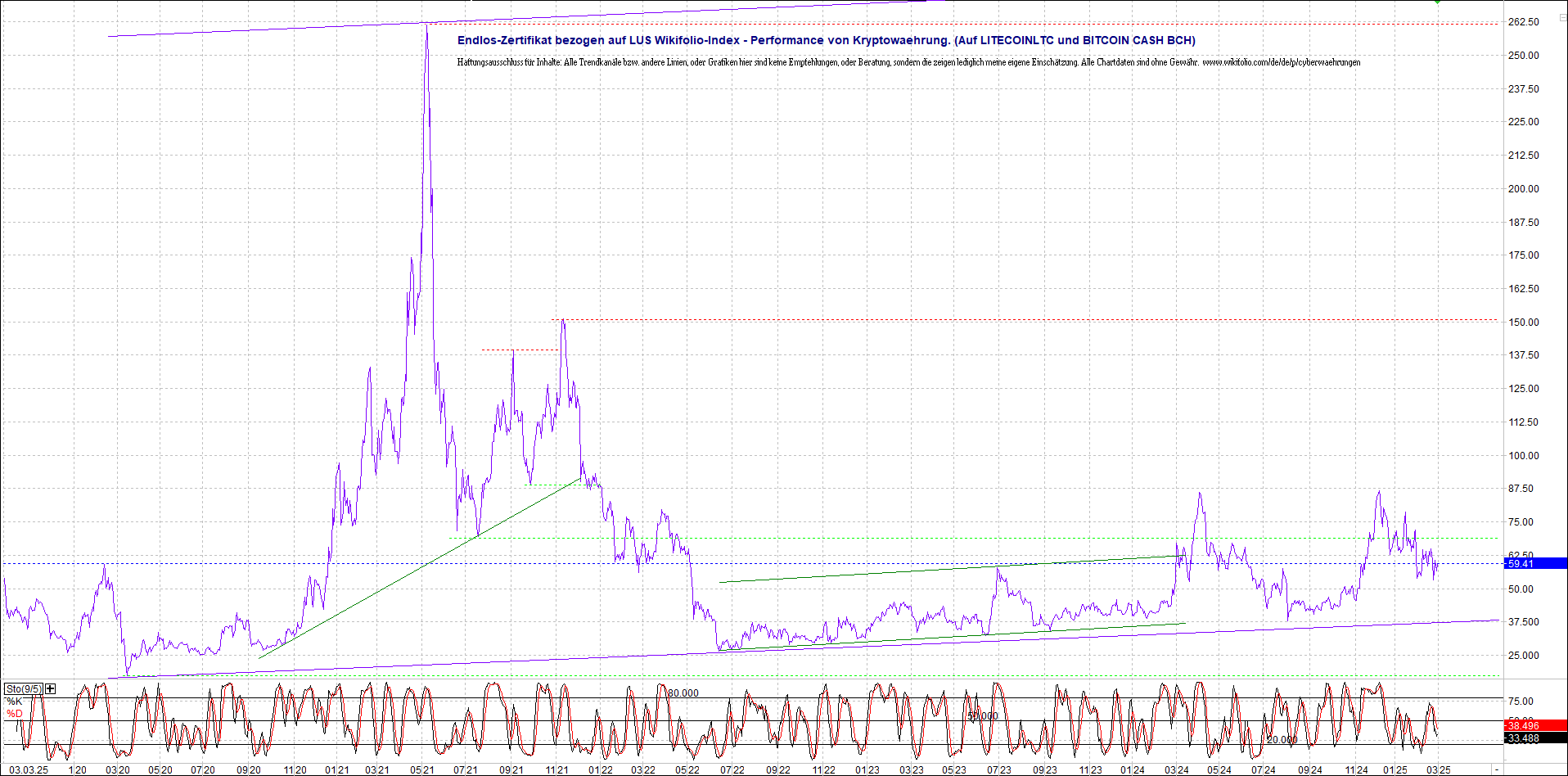Select the red dashed 150.00 resistance line
1568x776 pixels.
(1023, 319)
